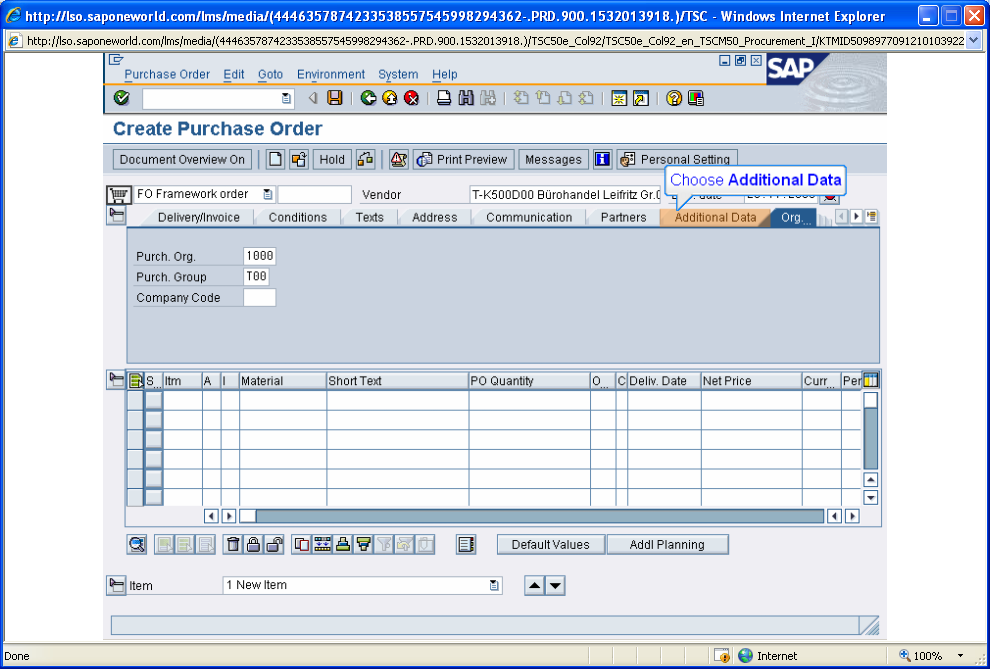Screen dimensions: 990x669
Task: Click the Create new session icon
Action: pos(619,98)
